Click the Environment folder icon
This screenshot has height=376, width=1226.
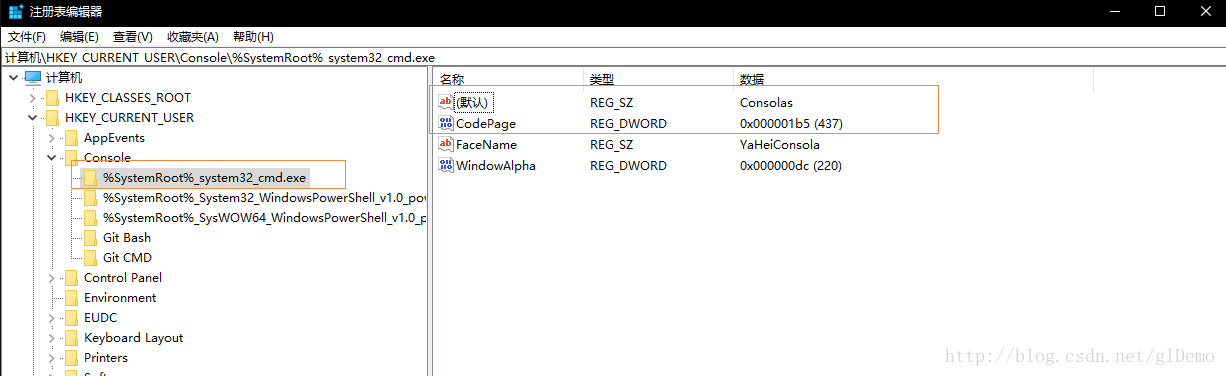(71, 298)
